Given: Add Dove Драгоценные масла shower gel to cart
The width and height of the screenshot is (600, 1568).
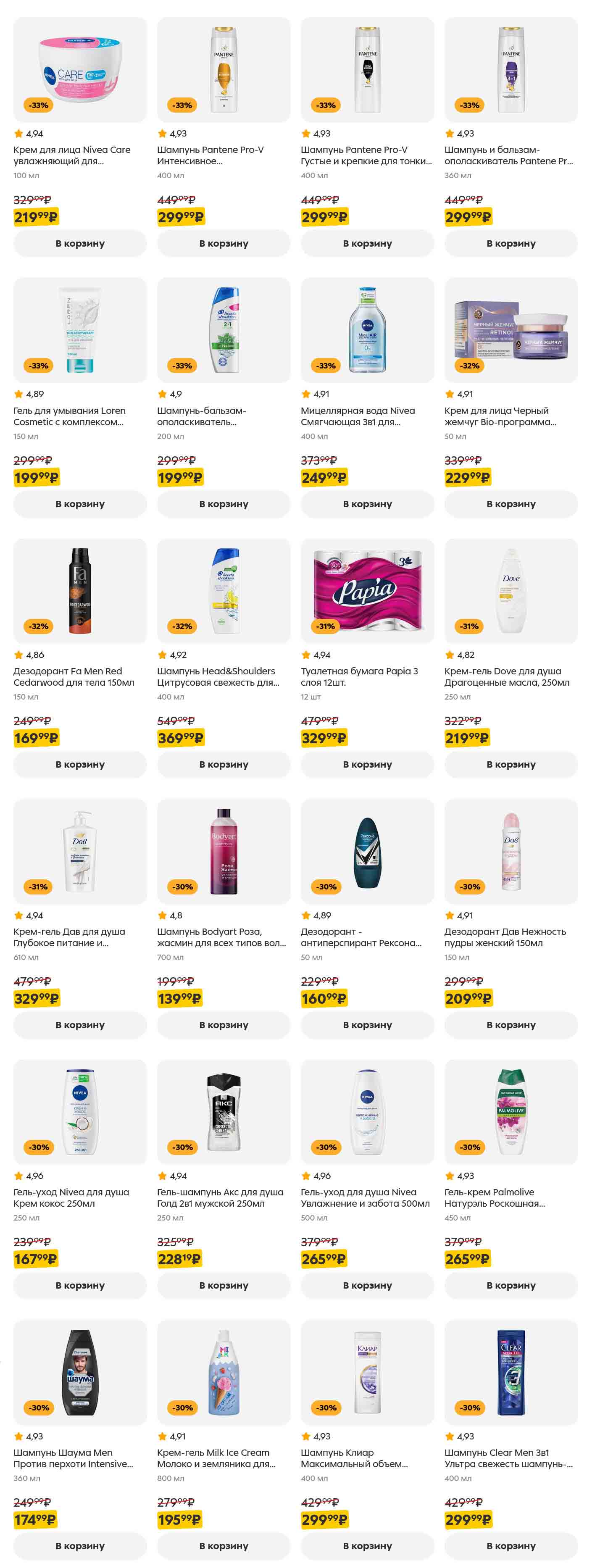Looking at the screenshot, I should click(x=511, y=765).
